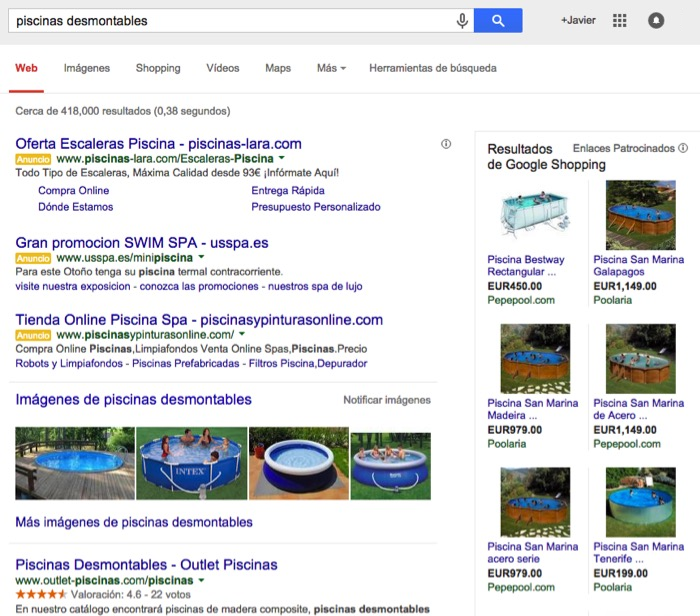Click the Resultados de Google Shopping heading

coord(546,157)
